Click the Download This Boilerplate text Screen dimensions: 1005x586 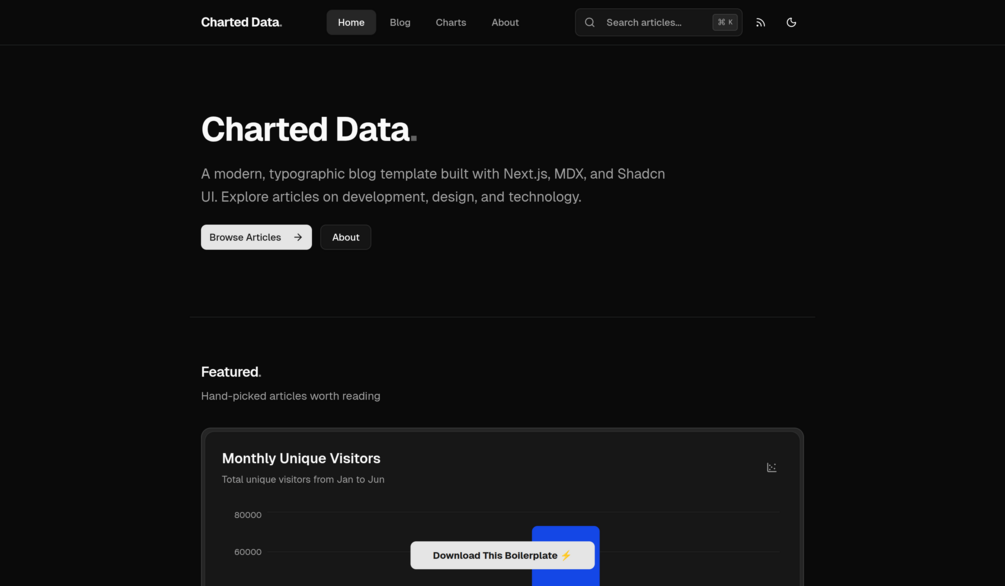click(x=495, y=555)
